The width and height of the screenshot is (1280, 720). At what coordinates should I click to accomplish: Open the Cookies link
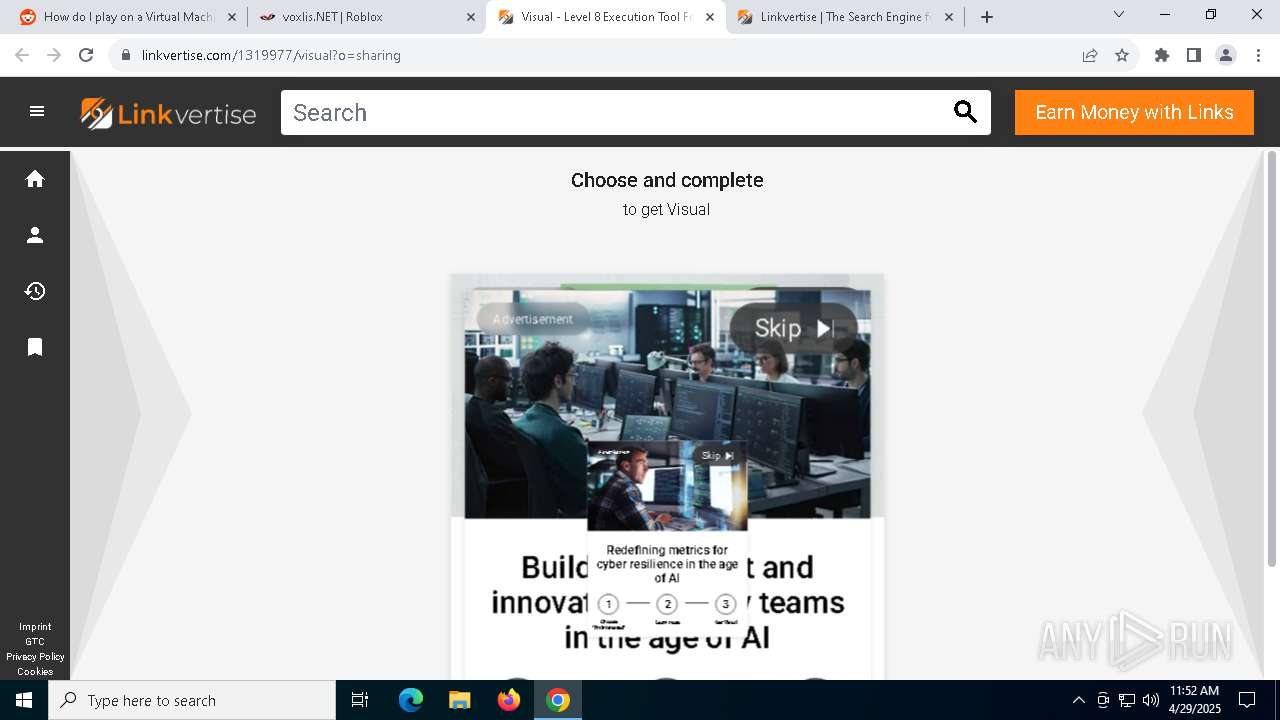[35, 672]
